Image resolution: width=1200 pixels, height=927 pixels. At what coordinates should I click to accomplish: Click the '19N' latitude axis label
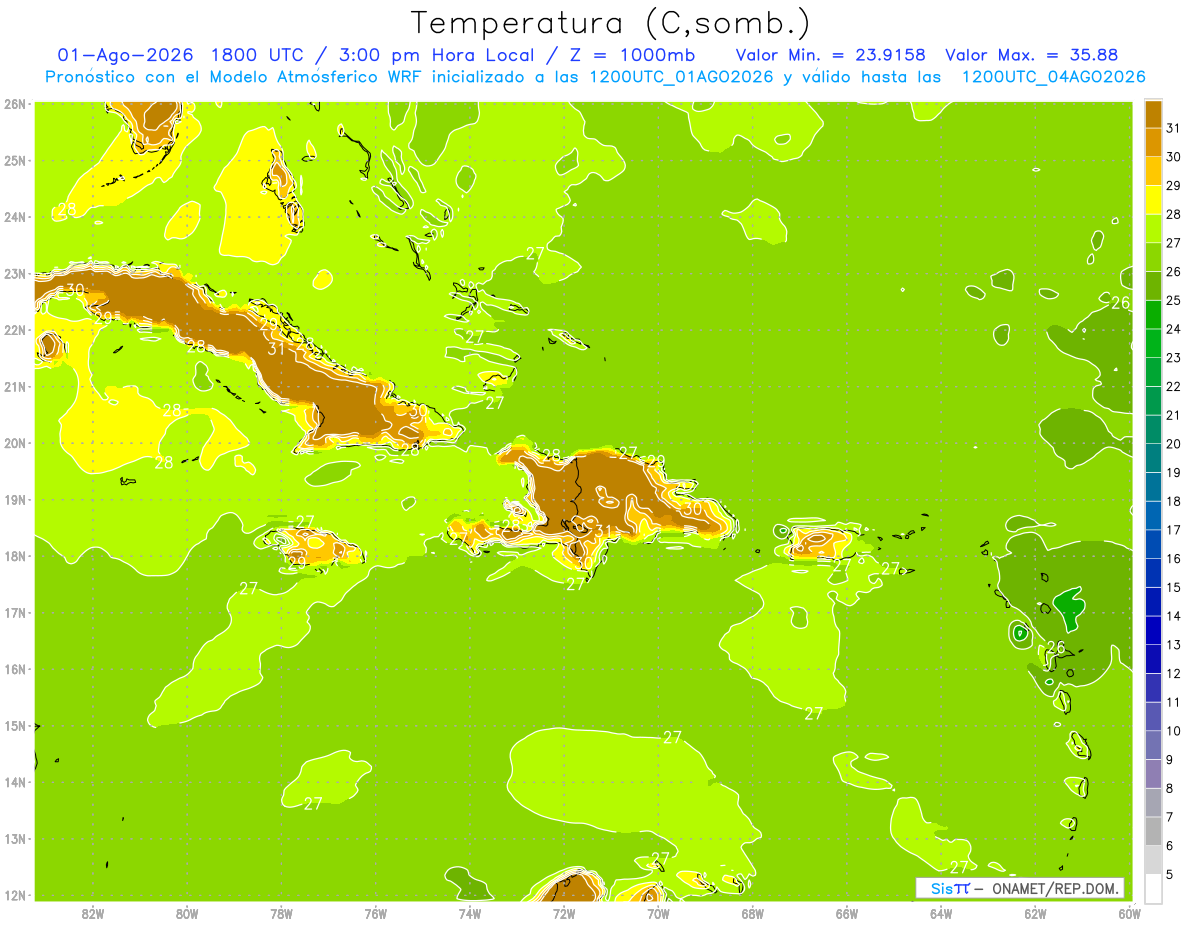[x=14, y=499]
